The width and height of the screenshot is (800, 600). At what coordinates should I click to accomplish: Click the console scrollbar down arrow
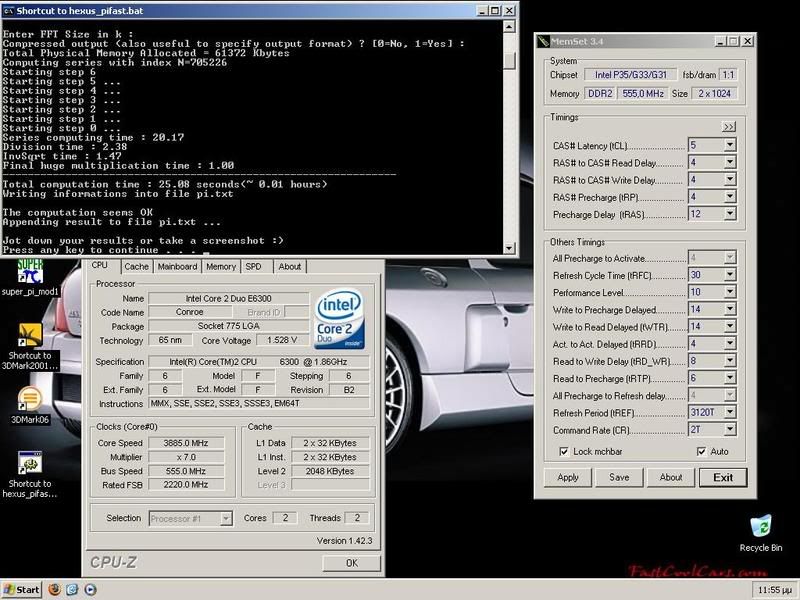(x=509, y=247)
